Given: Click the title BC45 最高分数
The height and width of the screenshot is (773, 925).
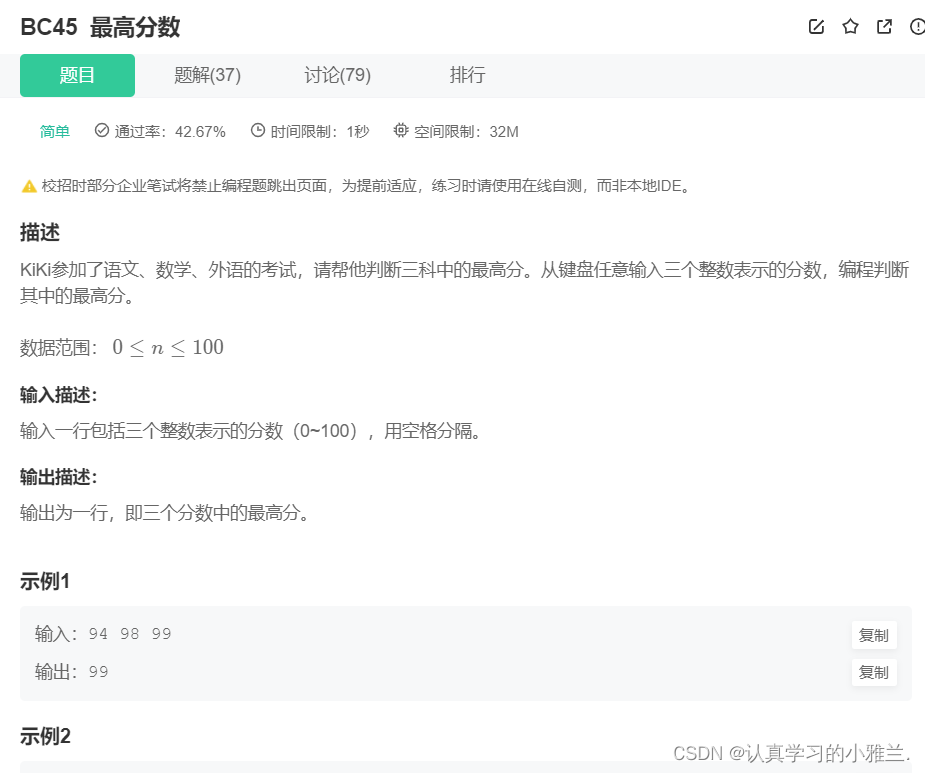Looking at the screenshot, I should coord(100,27).
